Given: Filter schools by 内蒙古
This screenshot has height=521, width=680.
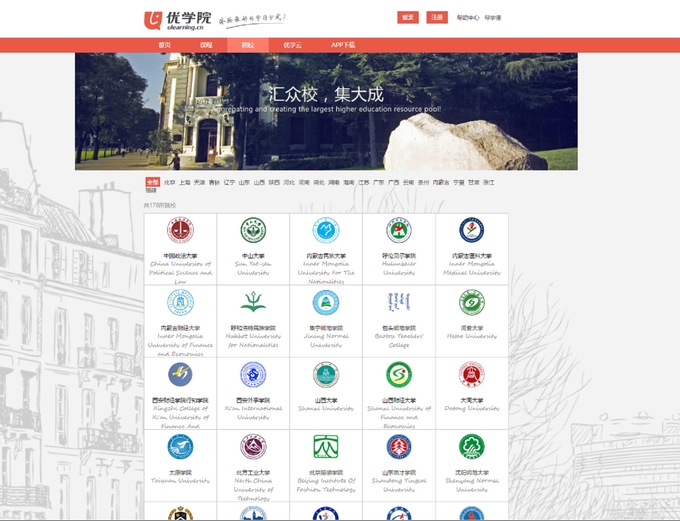Looking at the screenshot, I should [441, 183].
